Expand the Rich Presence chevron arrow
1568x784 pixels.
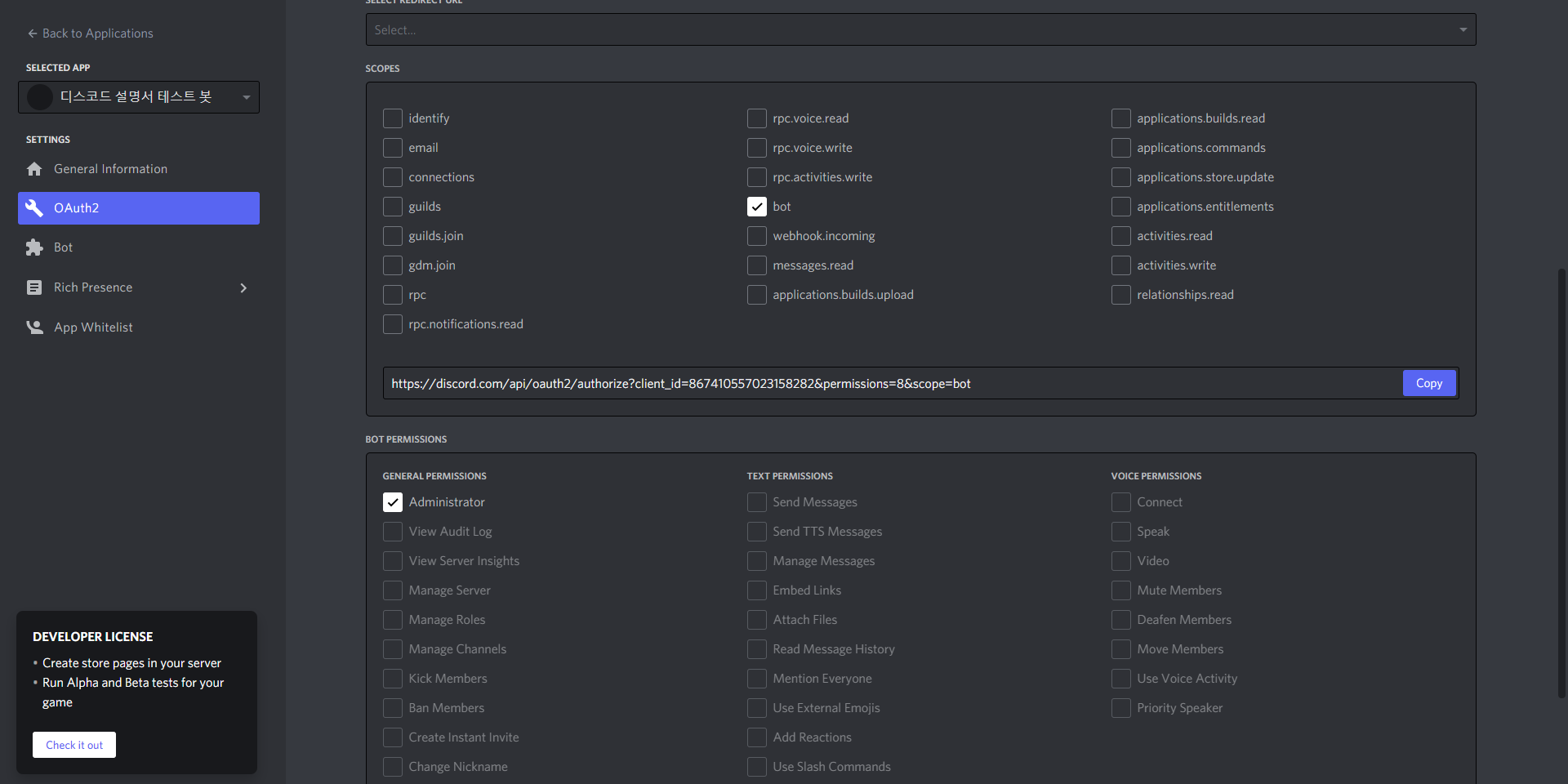point(243,287)
